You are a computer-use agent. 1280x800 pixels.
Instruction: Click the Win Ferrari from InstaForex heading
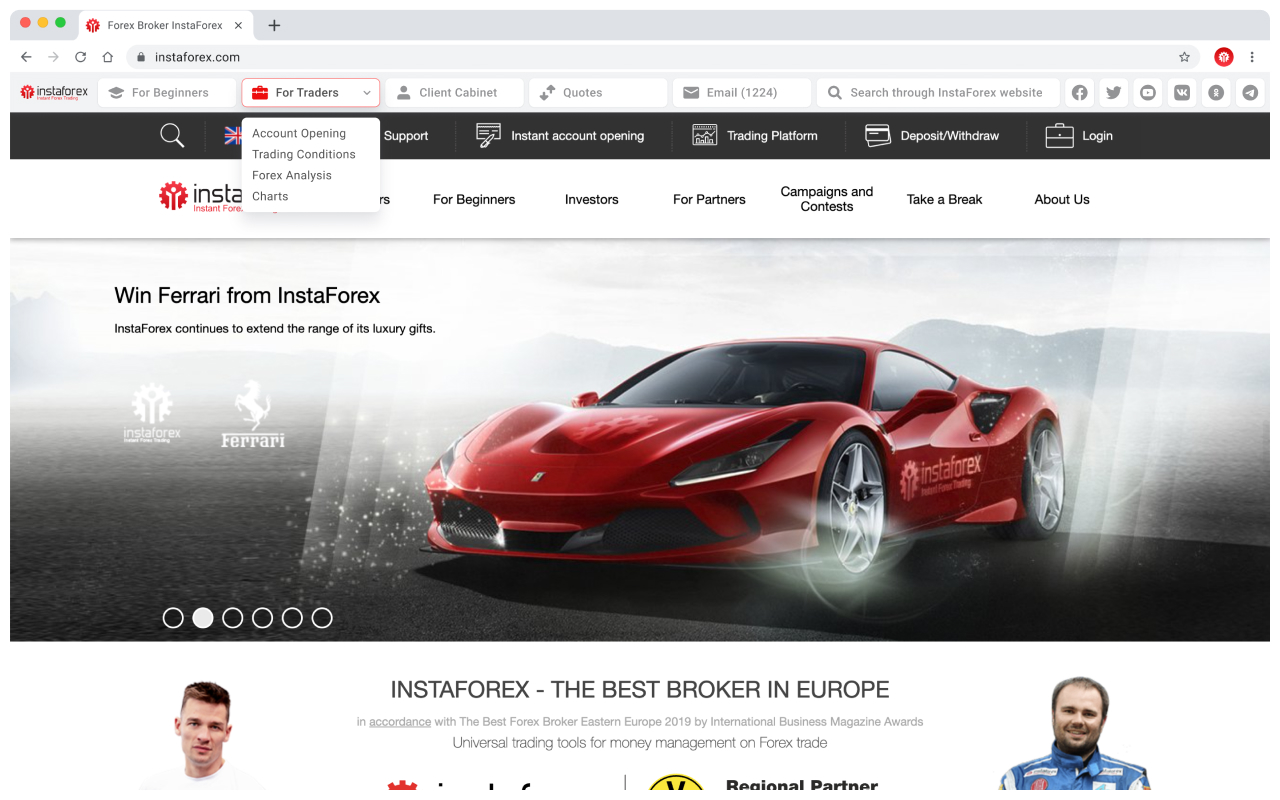tap(247, 296)
